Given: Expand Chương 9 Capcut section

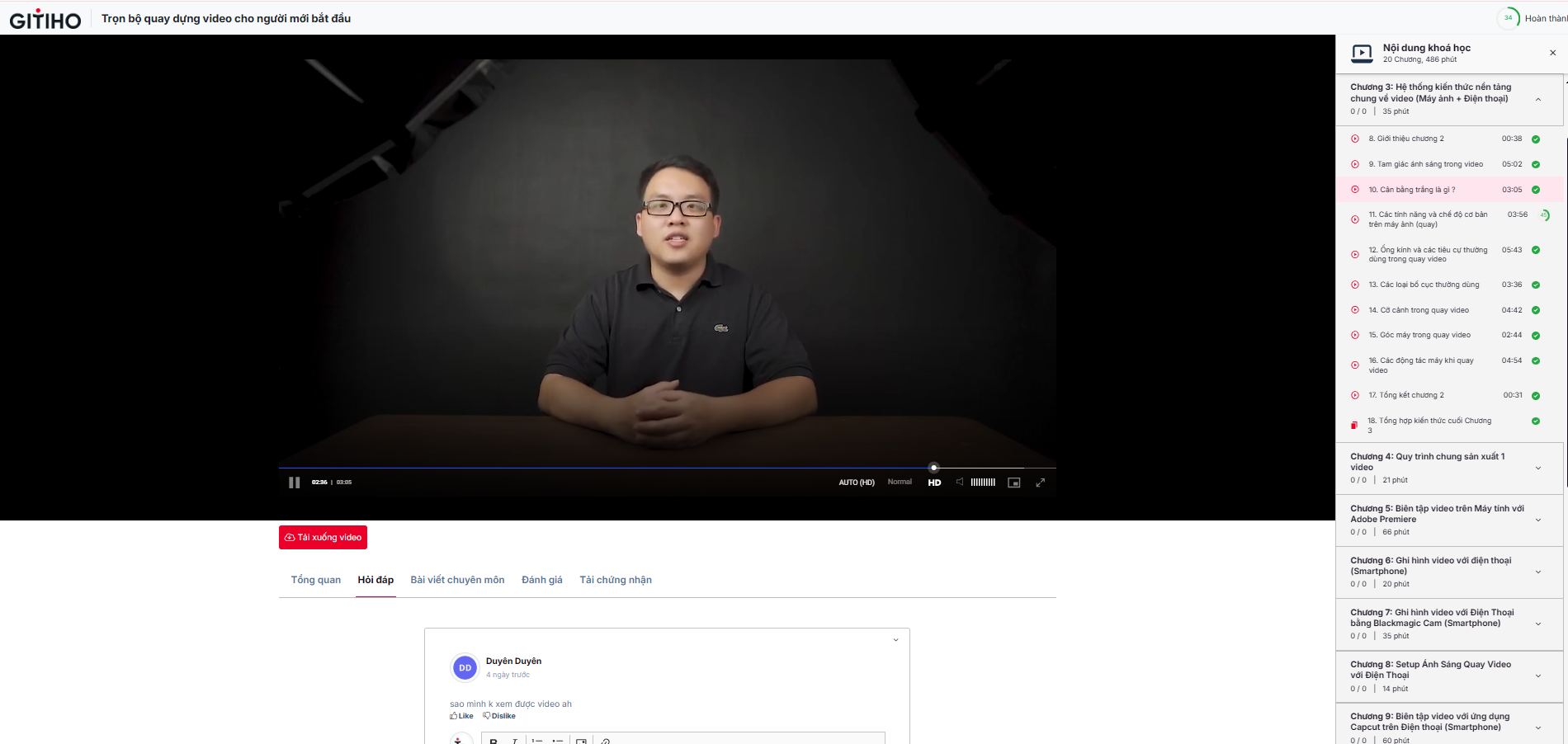Looking at the screenshot, I should (1538, 728).
